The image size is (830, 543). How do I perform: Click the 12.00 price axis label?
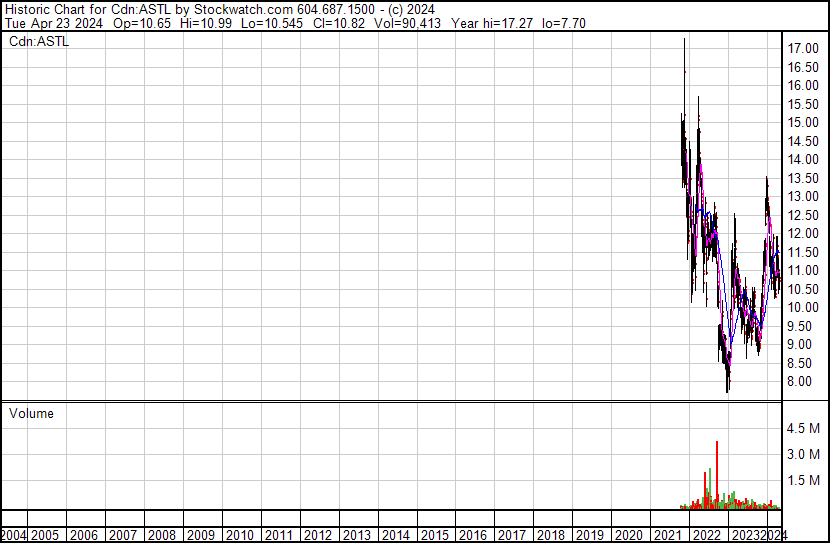coord(804,233)
